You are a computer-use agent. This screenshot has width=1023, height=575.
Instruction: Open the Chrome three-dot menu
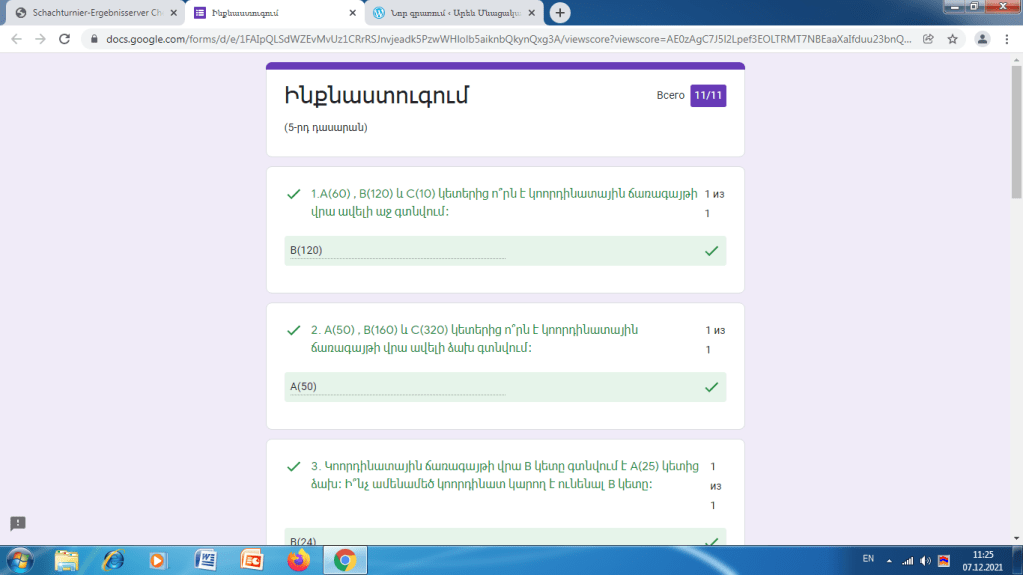(x=1007, y=39)
